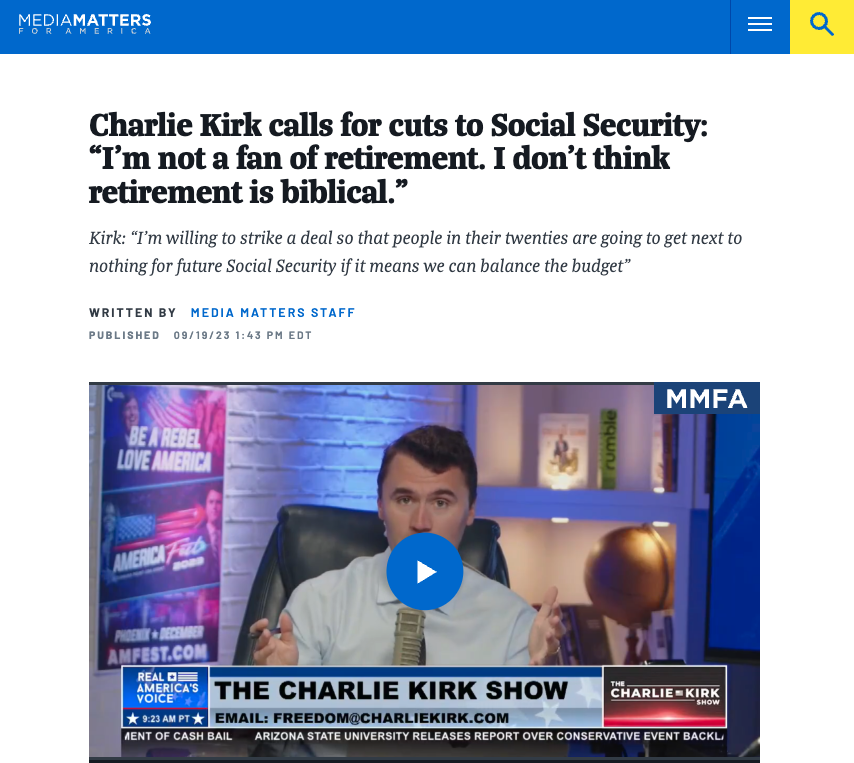Click the microphone in the video frame
854x763 pixels.
point(410,636)
